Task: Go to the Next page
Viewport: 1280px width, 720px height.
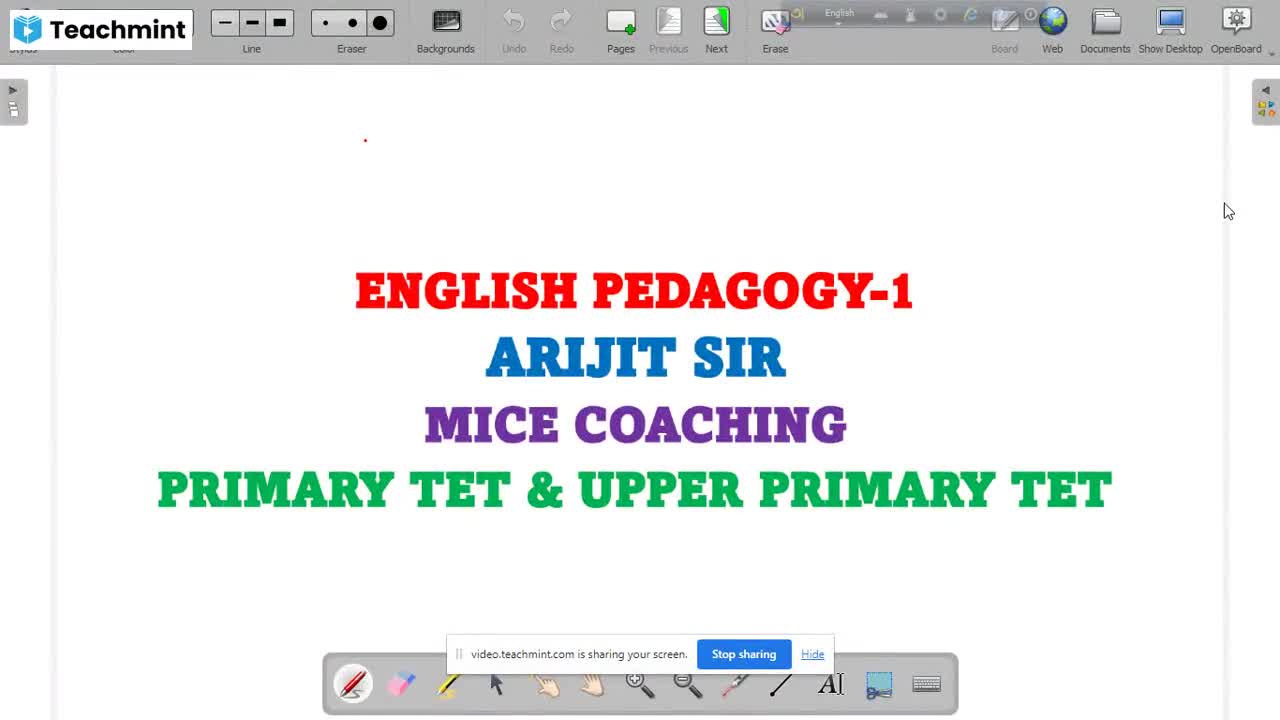Action: [717, 30]
